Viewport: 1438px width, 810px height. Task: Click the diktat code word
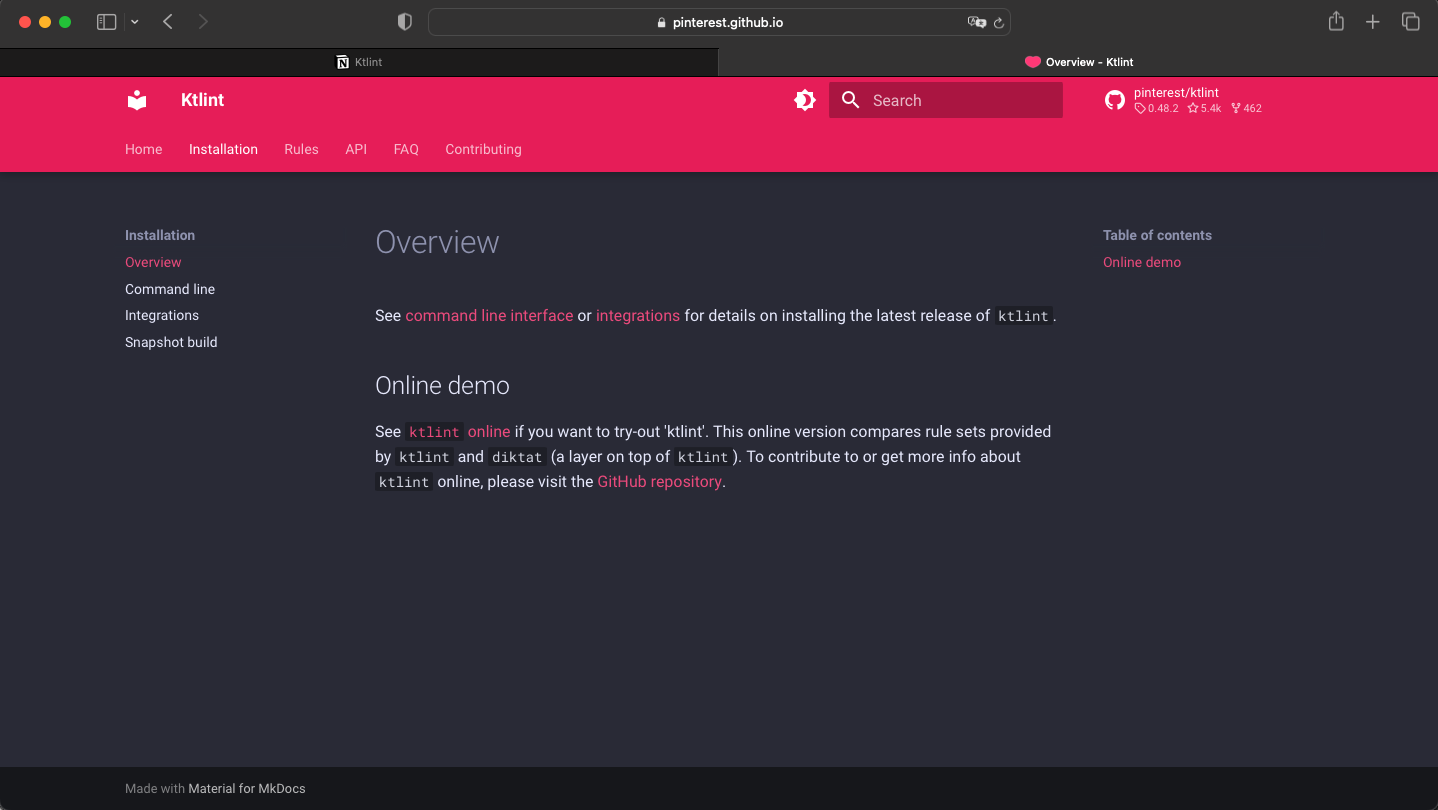click(517, 457)
